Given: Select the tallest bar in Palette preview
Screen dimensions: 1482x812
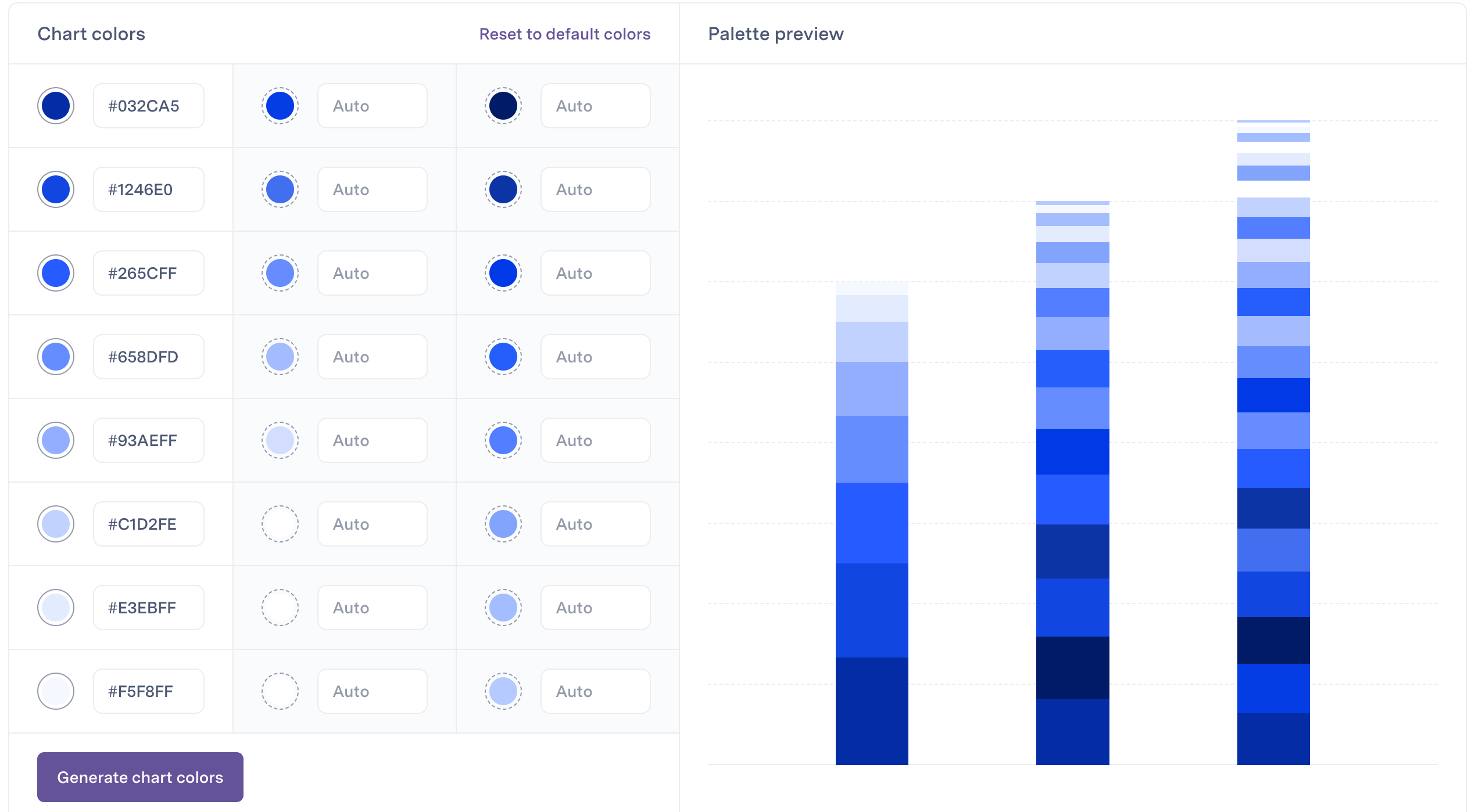Looking at the screenshot, I should pyautogui.click(x=1273, y=441).
